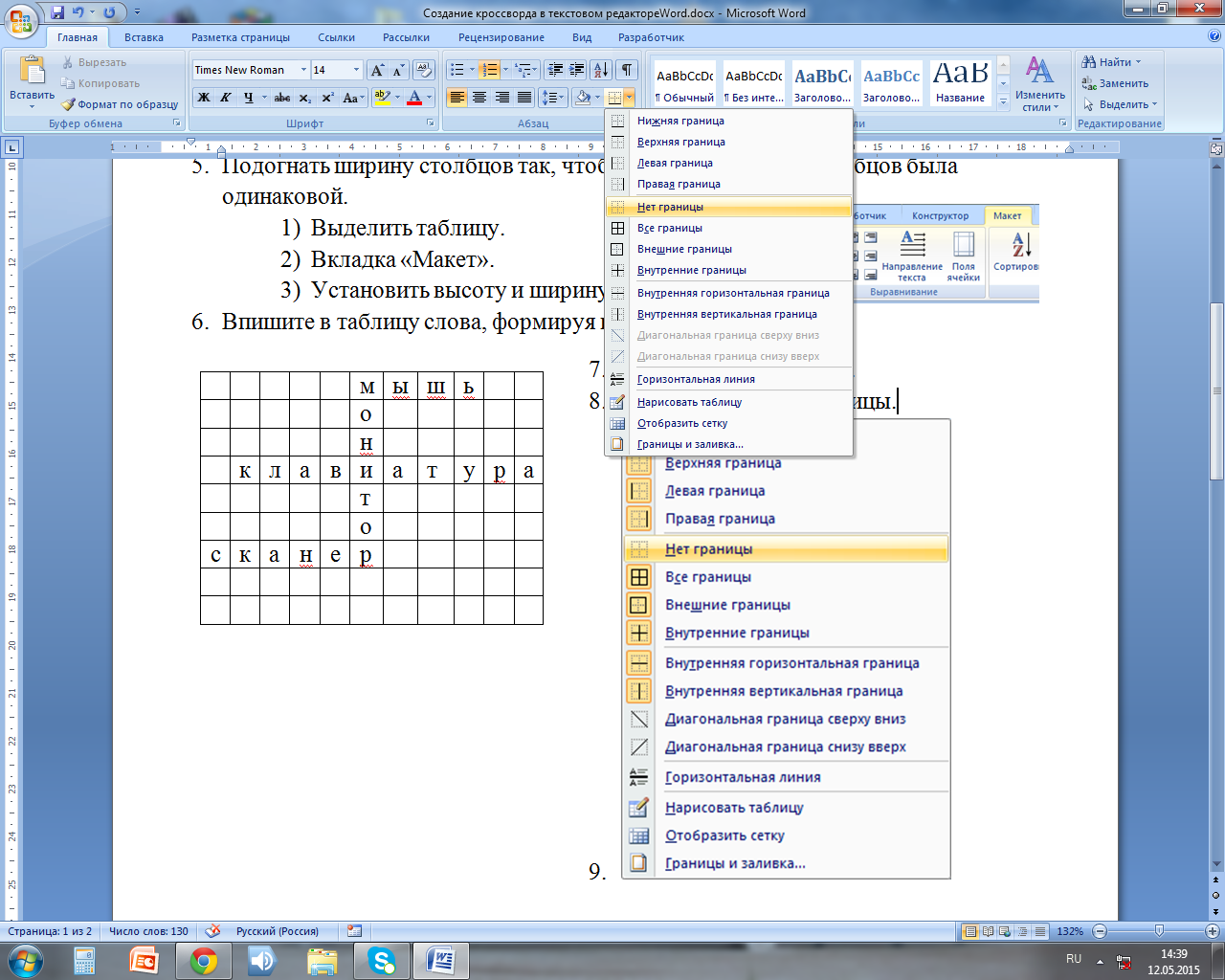Image resolution: width=1225 pixels, height=980 pixels.
Task: Switch to Draft view icon in status bar
Action: coord(1040,931)
